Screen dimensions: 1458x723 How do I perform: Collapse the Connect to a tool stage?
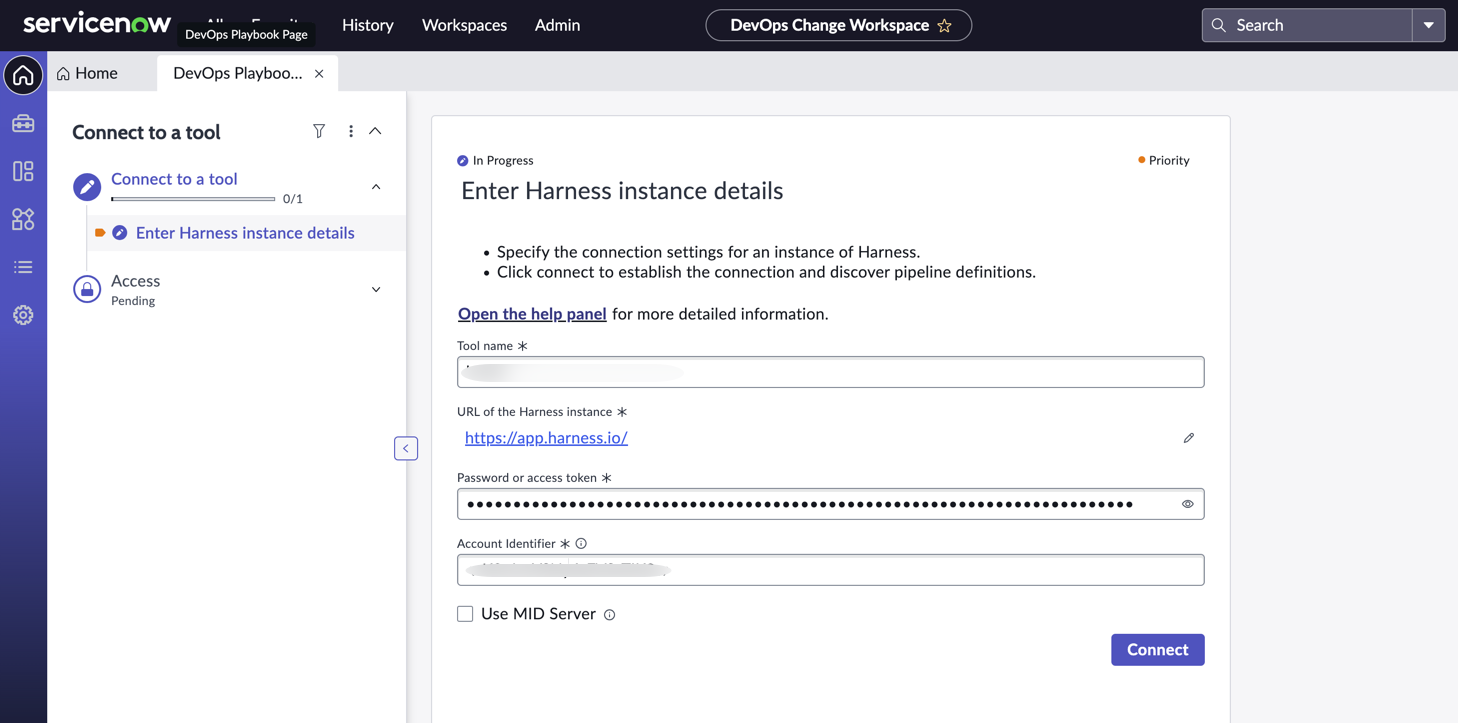tap(376, 187)
